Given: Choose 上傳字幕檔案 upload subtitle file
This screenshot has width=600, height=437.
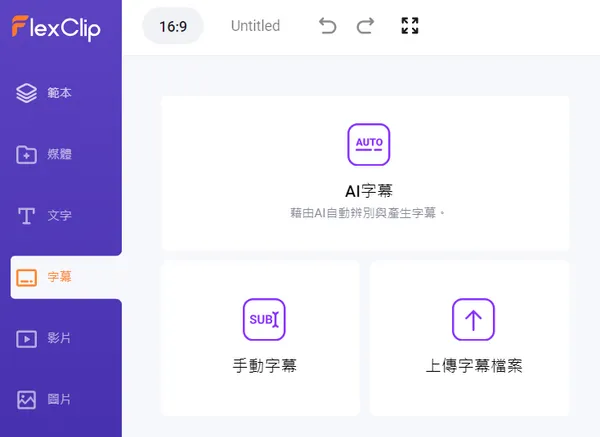Looking at the screenshot, I should coord(474,365).
